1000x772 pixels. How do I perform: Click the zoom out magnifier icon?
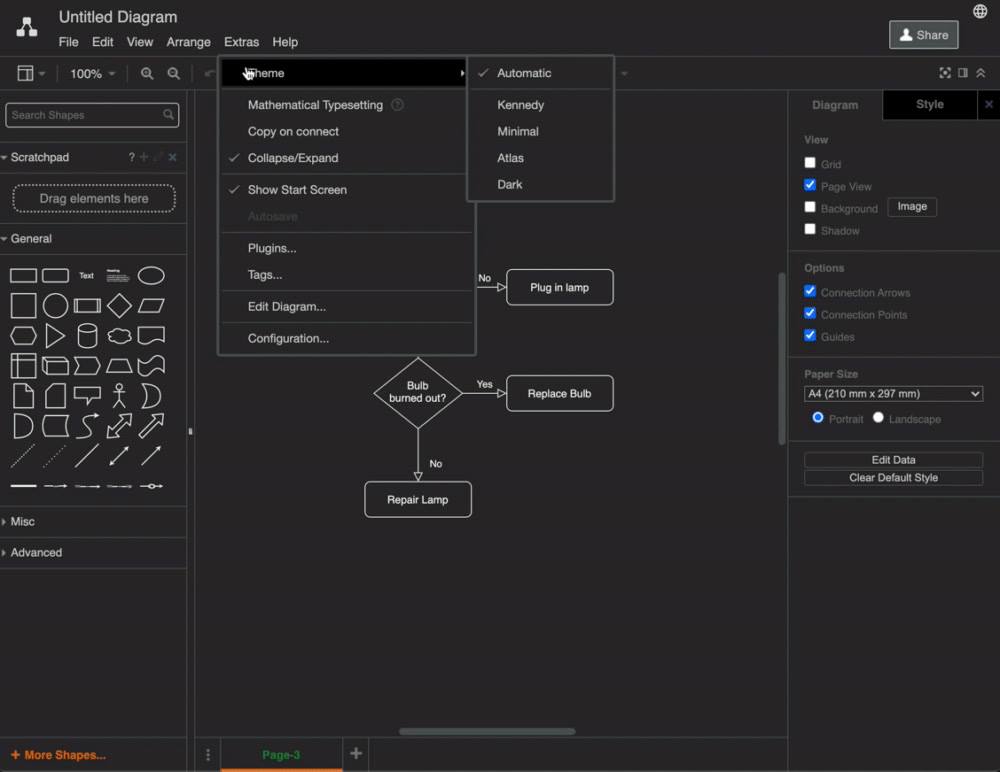click(173, 73)
